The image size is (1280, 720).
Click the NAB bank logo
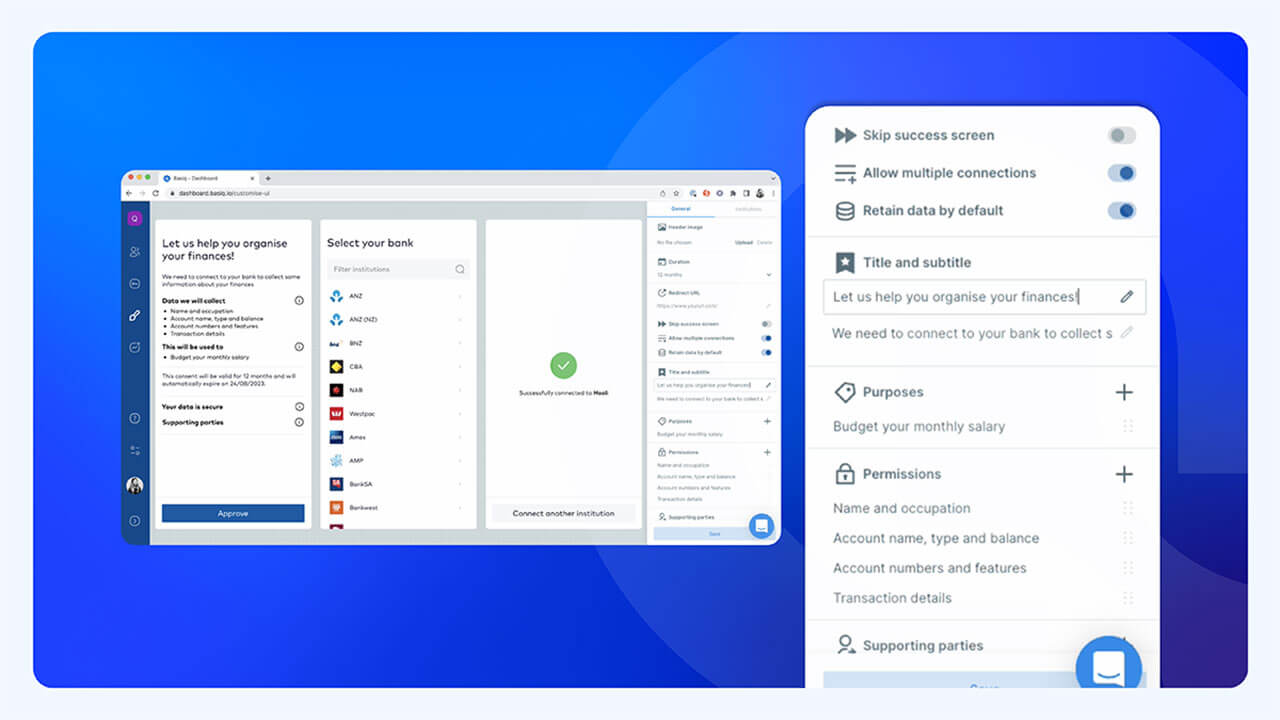pyautogui.click(x=334, y=390)
